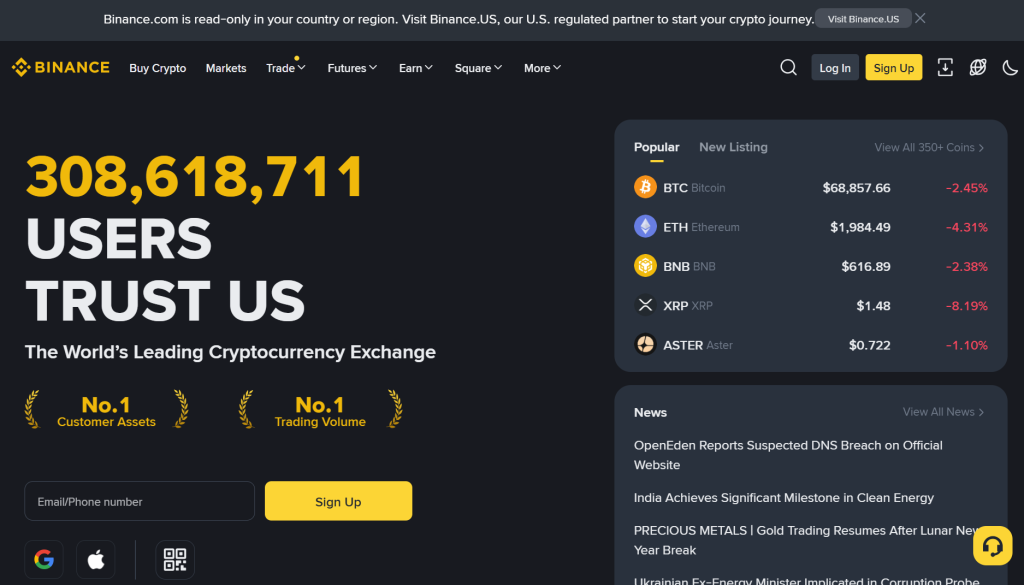Open the Markets menu item

(226, 68)
